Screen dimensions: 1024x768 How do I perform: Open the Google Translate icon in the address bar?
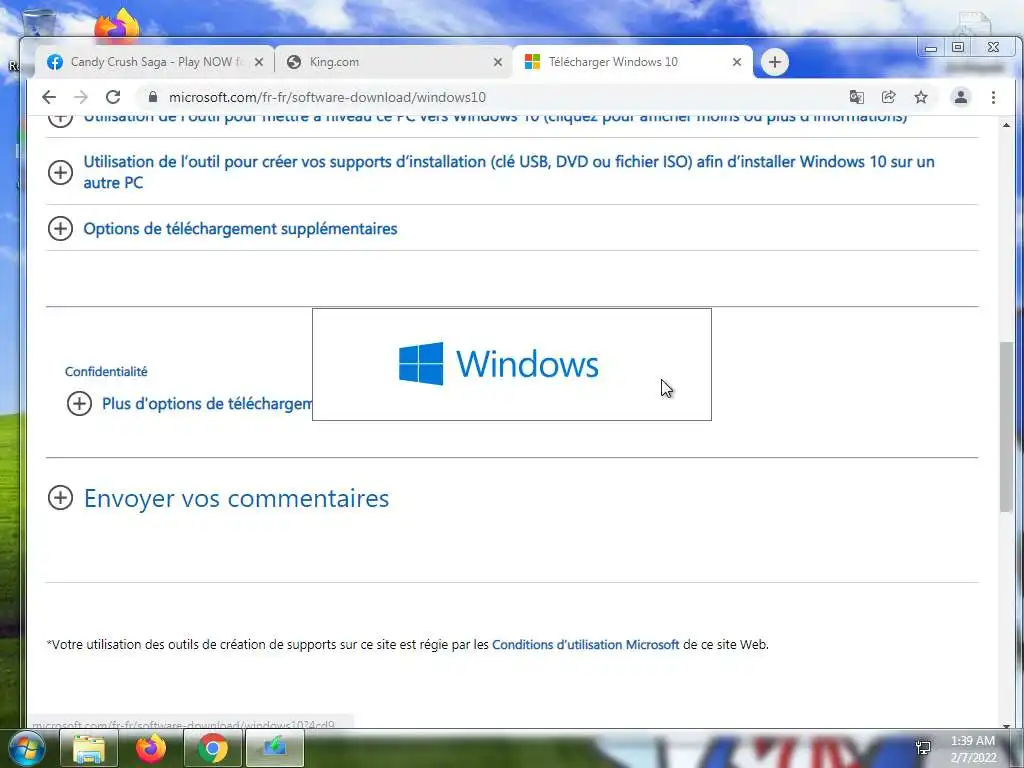(856, 97)
